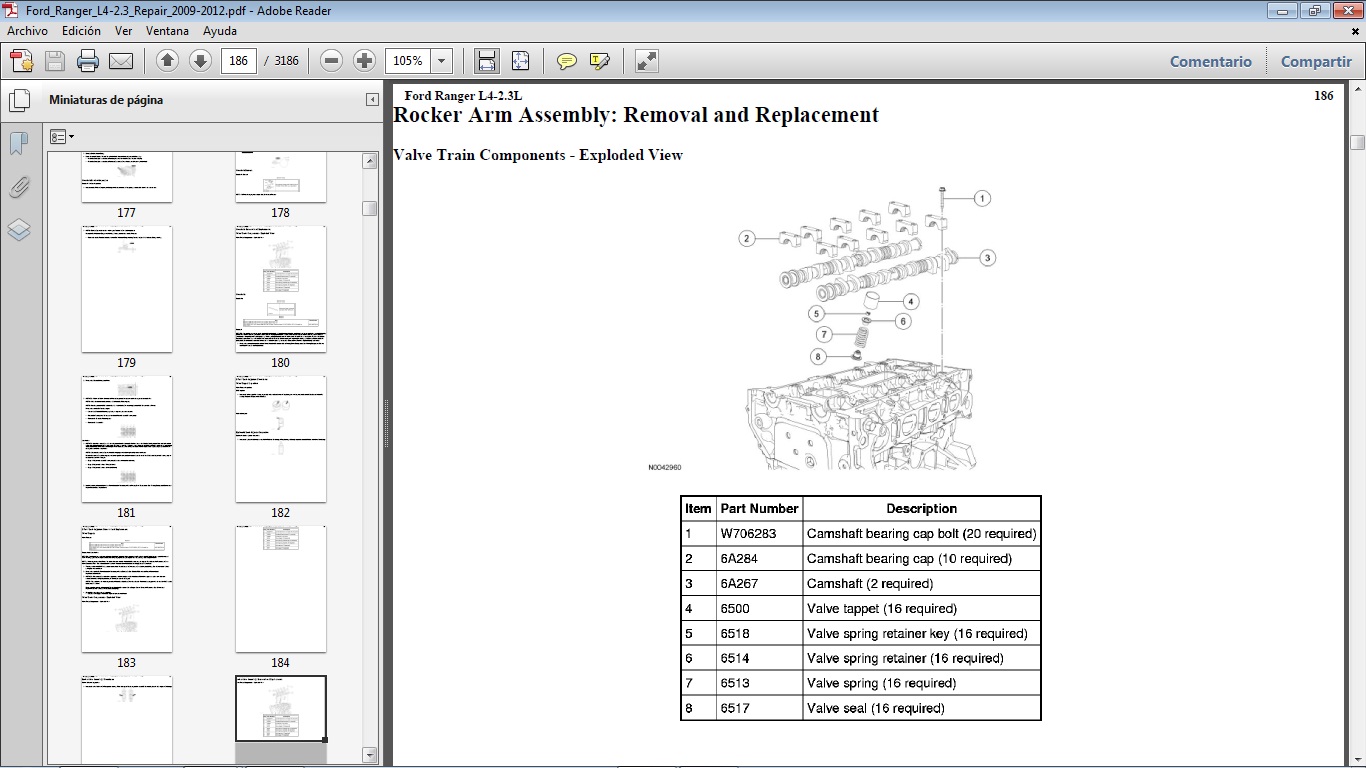Go to next page arrow
Image resolution: width=1366 pixels, height=768 pixels.
point(200,61)
